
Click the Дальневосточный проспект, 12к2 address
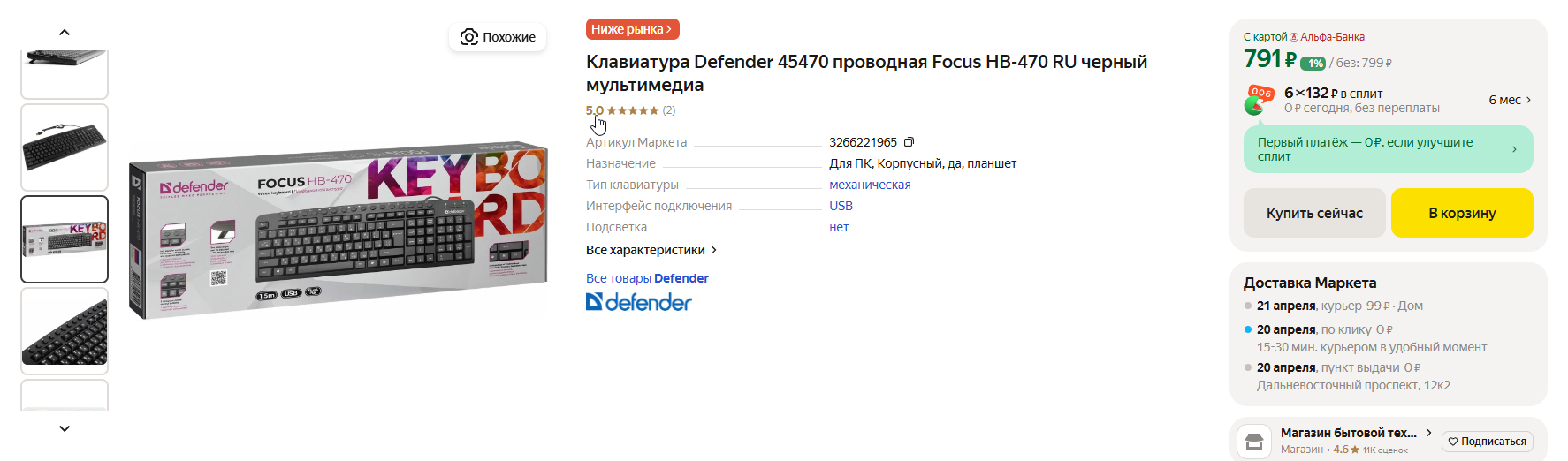tap(1353, 385)
